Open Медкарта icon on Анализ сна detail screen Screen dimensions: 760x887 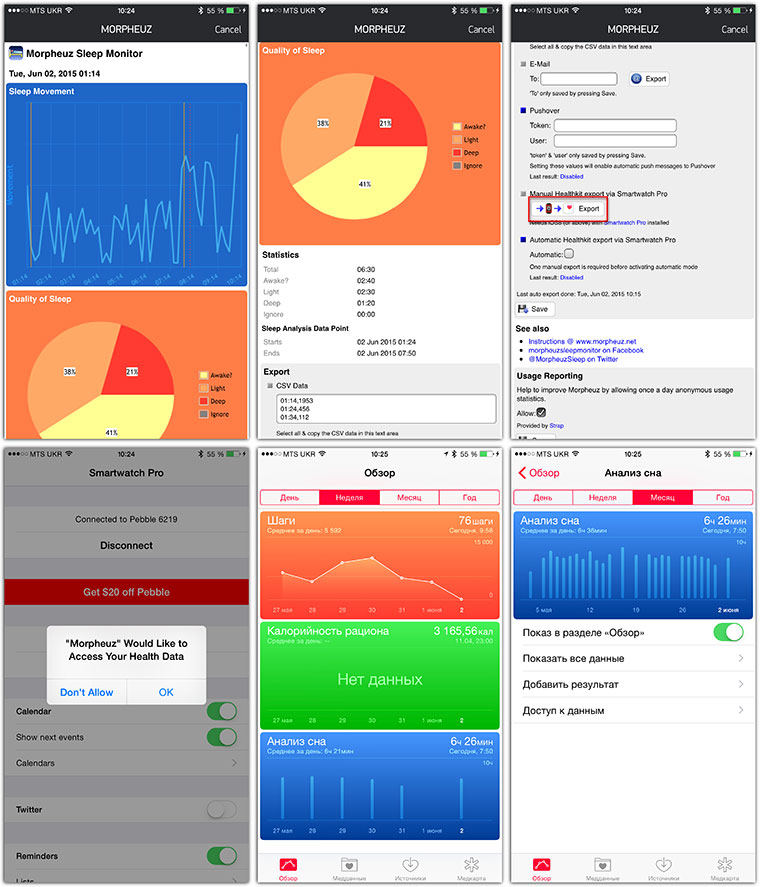click(x=725, y=864)
